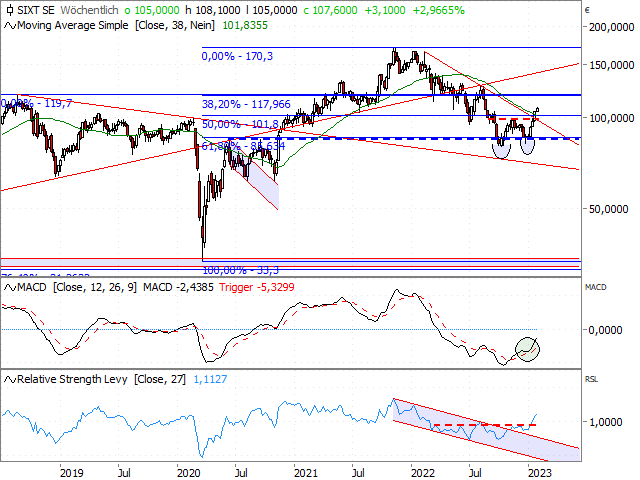Click the Jul marker after 2019
The width and height of the screenshot is (640, 480).
pyautogui.click(x=124, y=473)
